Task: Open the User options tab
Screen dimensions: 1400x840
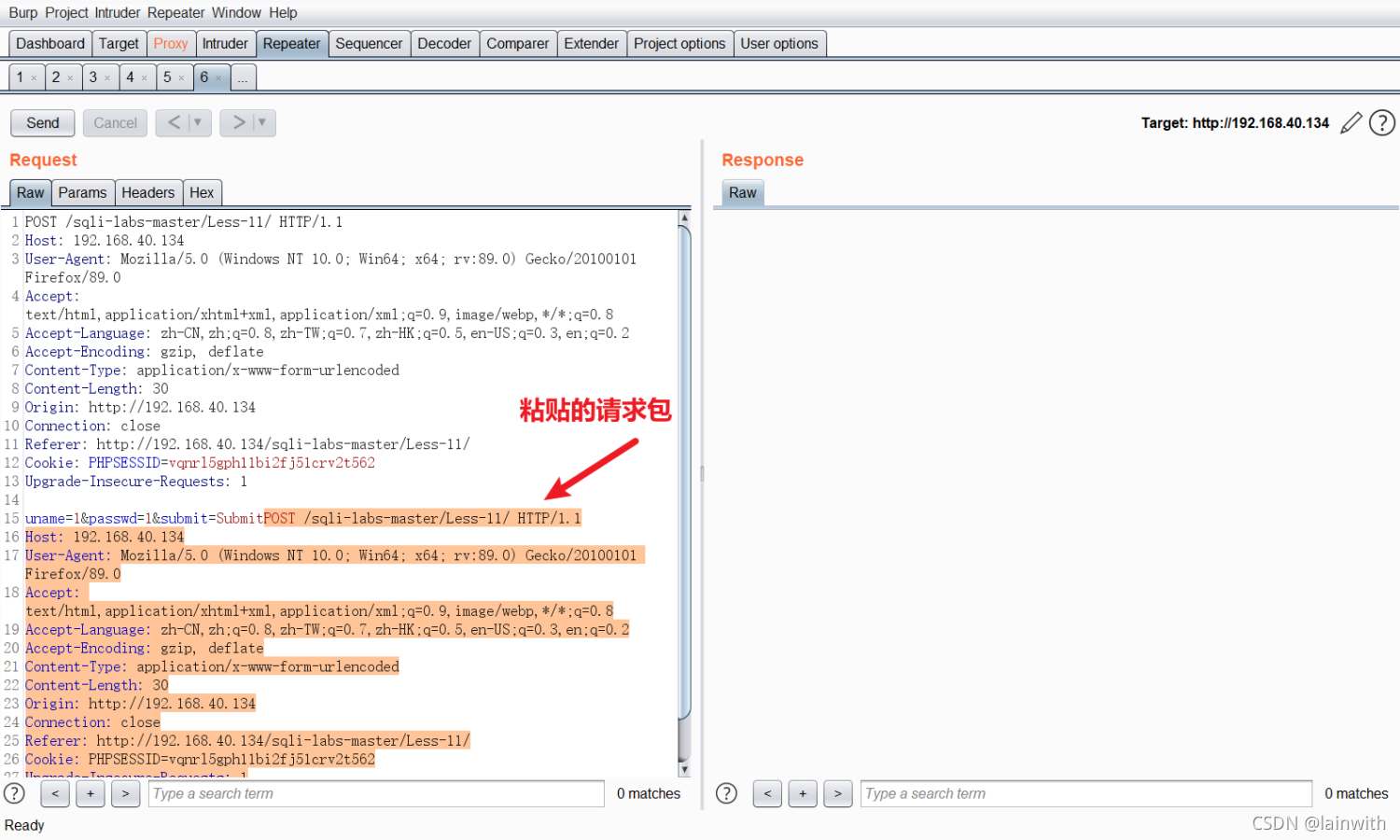Action: [x=779, y=44]
